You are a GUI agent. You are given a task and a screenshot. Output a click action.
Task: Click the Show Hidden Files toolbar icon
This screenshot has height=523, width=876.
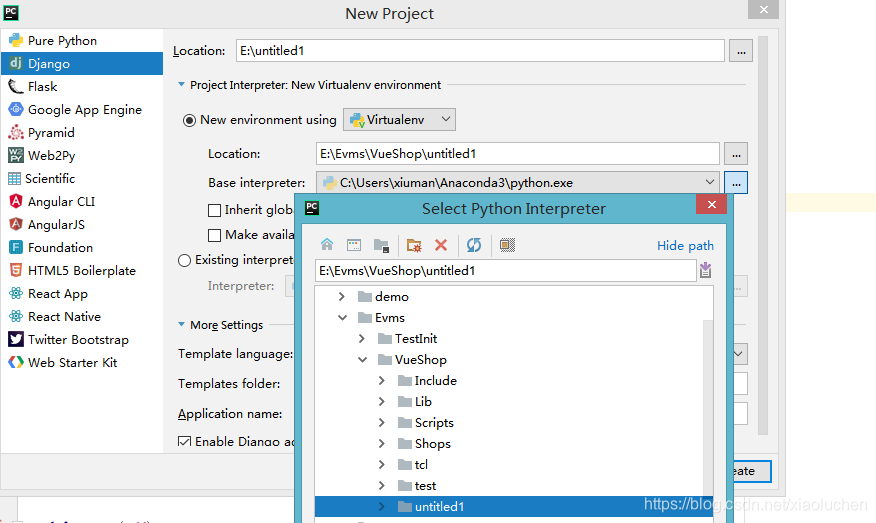[x=507, y=245]
